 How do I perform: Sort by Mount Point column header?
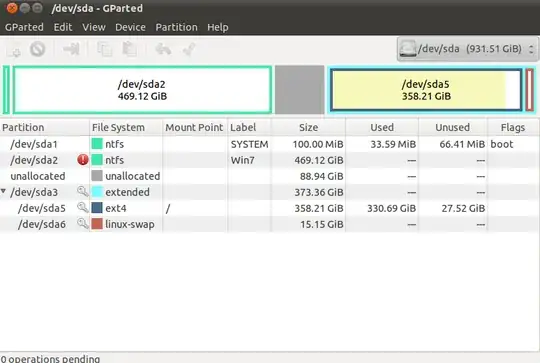194,127
